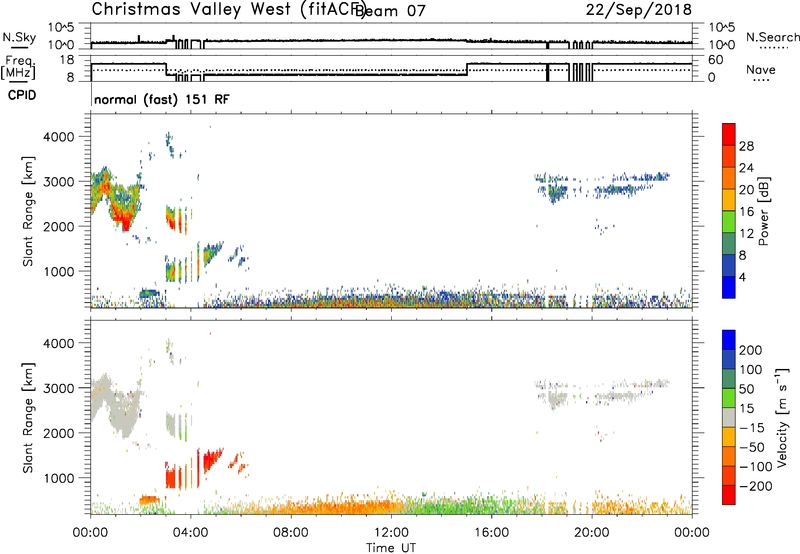Click the 15 value on velocity color bar
Screen dimensions: 800x554
[x=746, y=408]
